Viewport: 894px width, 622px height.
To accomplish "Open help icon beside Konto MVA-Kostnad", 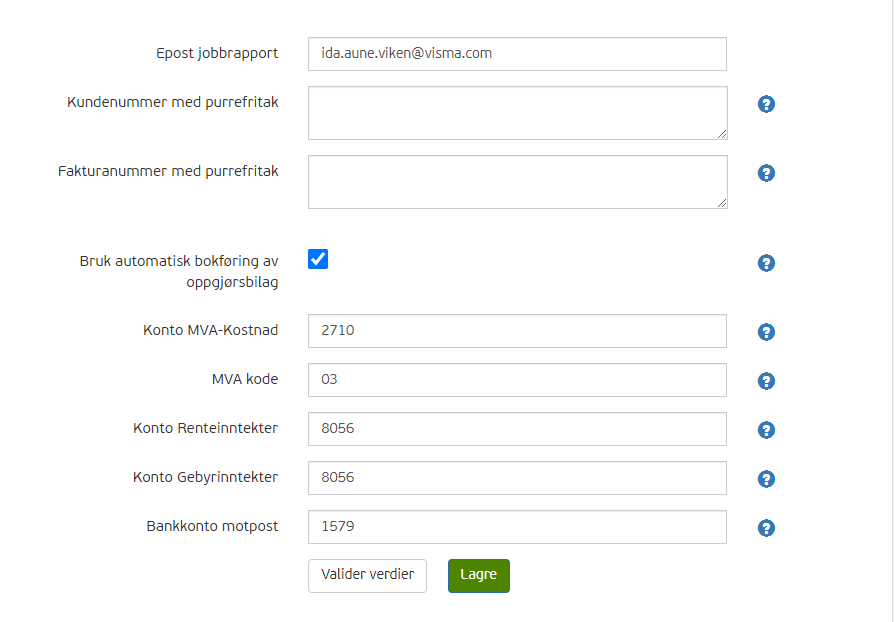I will [x=766, y=332].
